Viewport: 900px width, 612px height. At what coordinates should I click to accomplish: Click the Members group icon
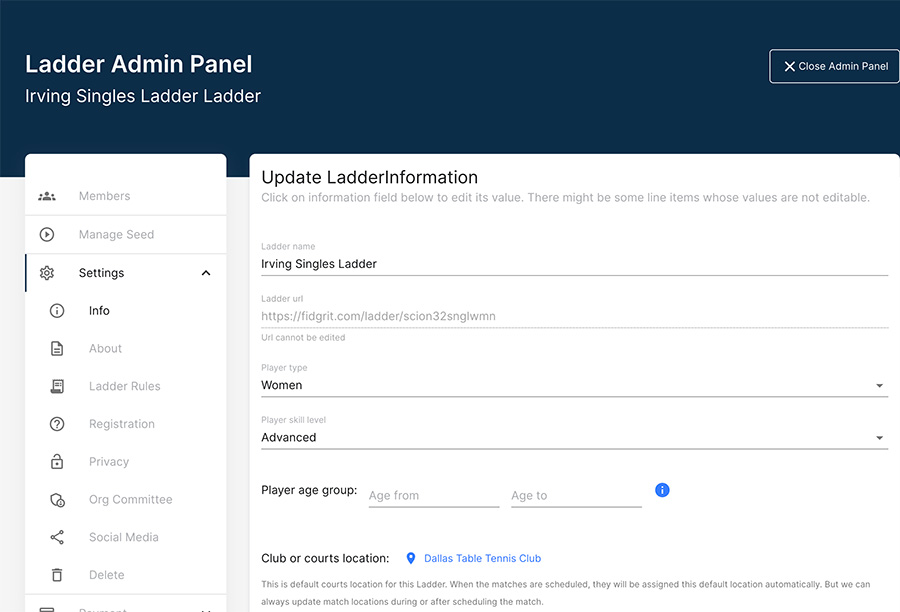coord(47,196)
